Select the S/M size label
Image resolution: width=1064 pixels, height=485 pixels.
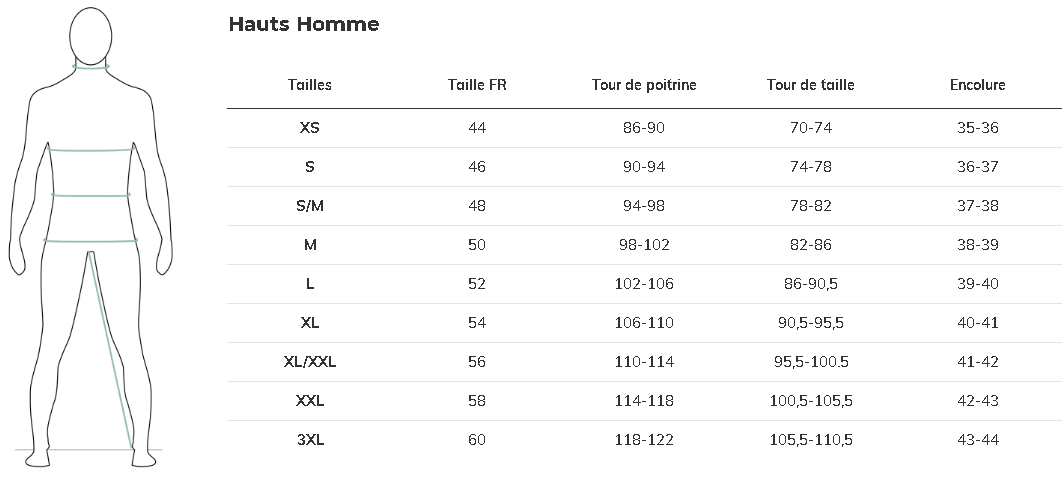(309, 206)
